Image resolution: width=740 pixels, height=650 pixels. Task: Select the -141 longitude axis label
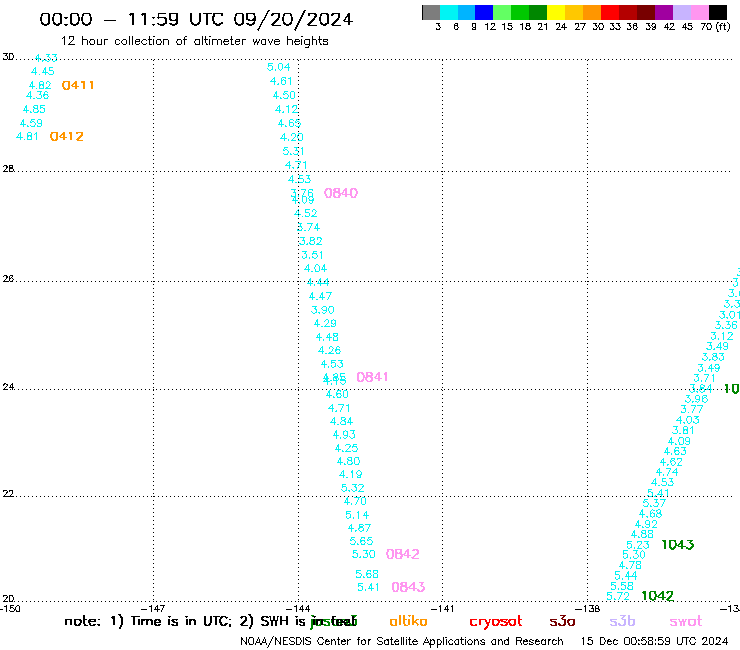pos(442,609)
